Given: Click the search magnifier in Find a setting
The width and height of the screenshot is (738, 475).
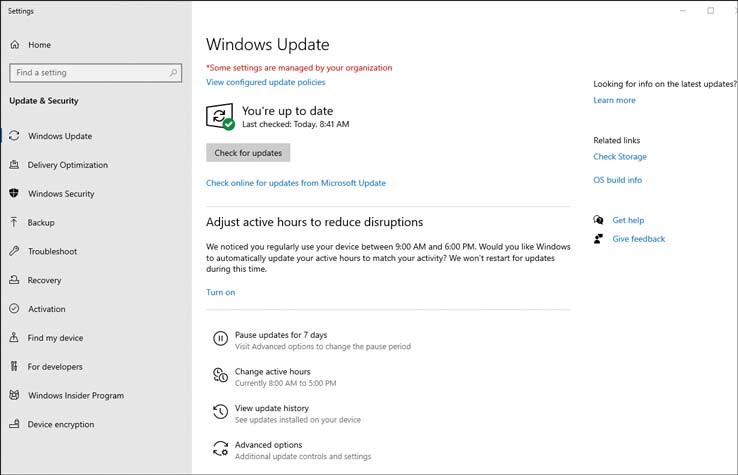Looking at the screenshot, I should 173,72.
